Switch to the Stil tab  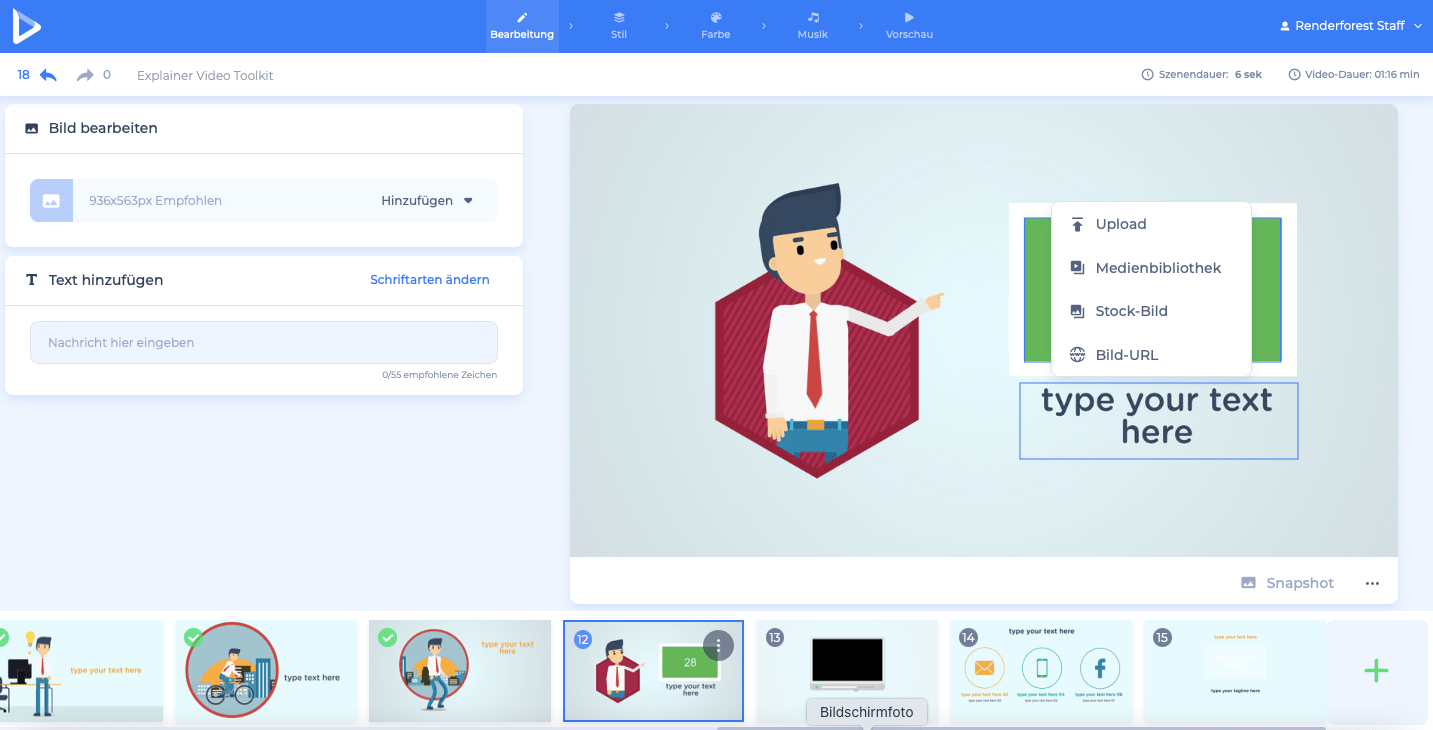pyautogui.click(x=619, y=26)
